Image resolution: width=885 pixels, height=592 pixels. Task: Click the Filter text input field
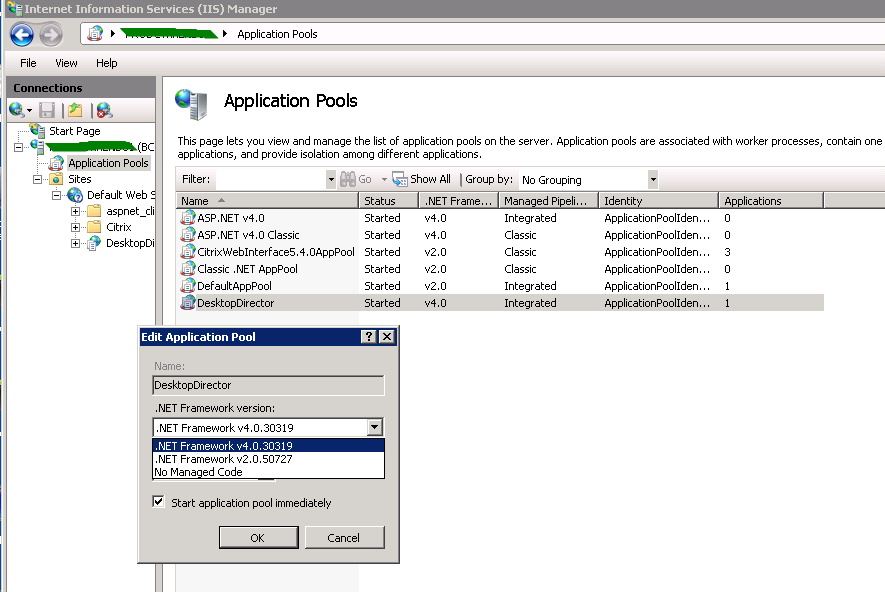pyautogui.click(x=271, y=179)
